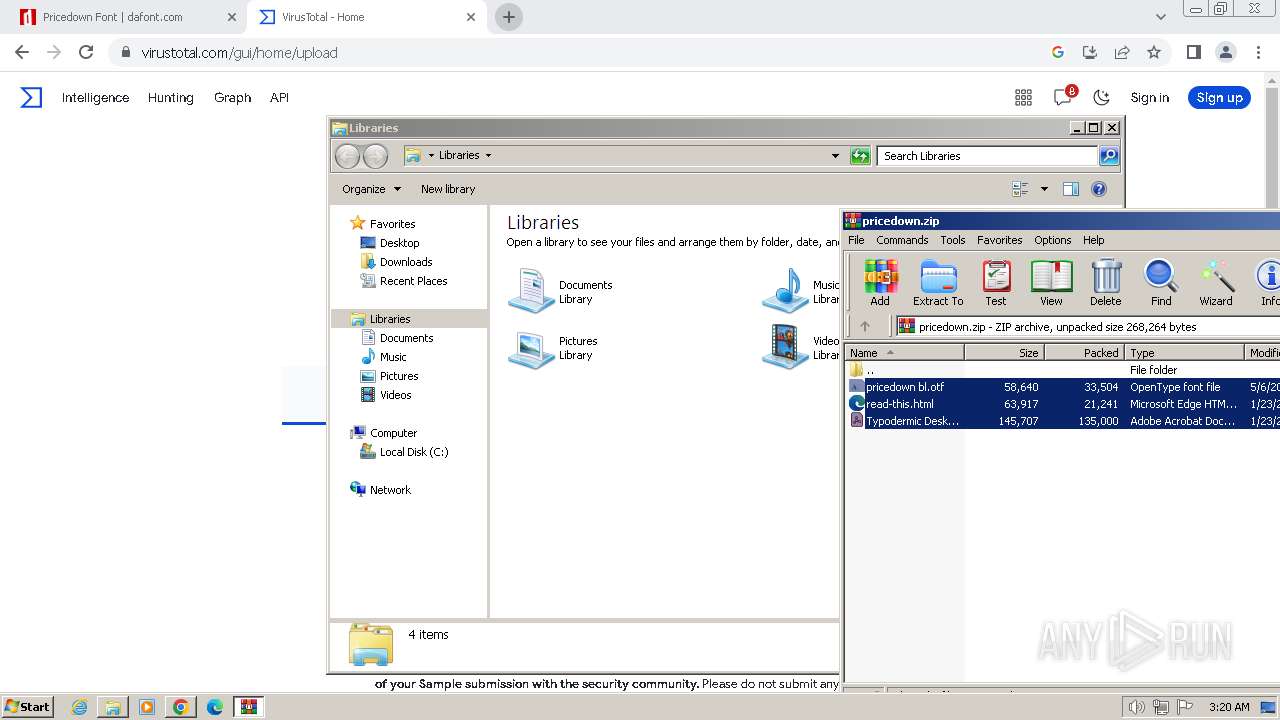This screenshot has height=720, width=1280.
Task: Open the Videos library icon in main pane
Action: click(x=785, y=348)
